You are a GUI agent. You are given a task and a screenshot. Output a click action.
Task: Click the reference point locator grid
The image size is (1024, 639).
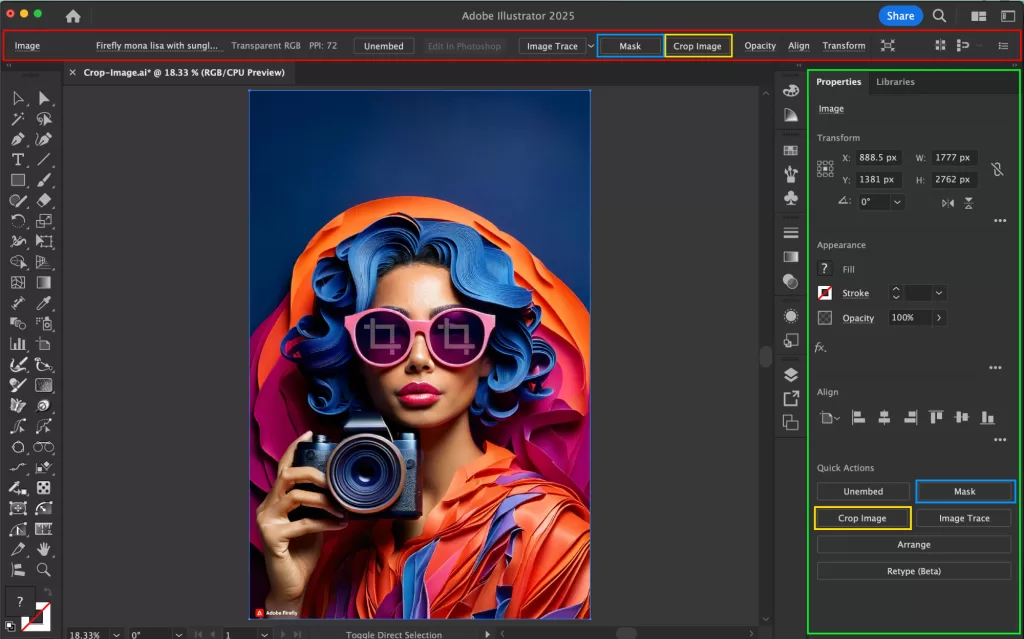click(x=825, y=169)
